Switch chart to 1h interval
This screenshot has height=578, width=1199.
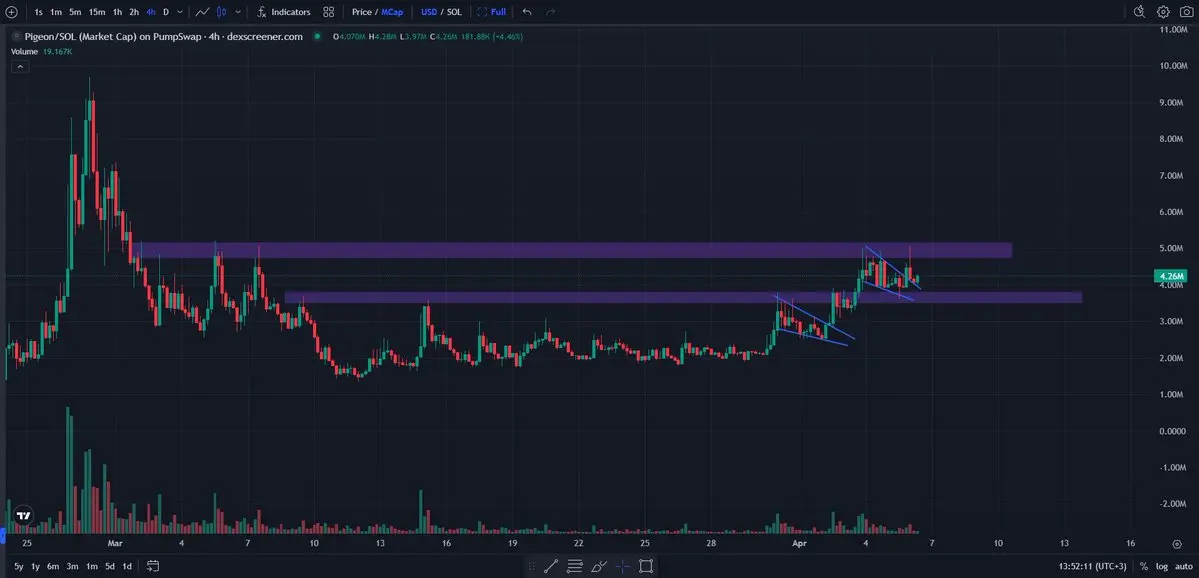(117, 12)
